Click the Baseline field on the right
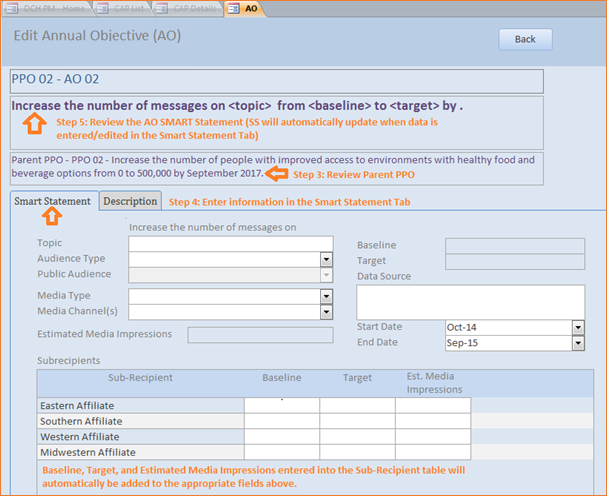 (x=515, y=246)
